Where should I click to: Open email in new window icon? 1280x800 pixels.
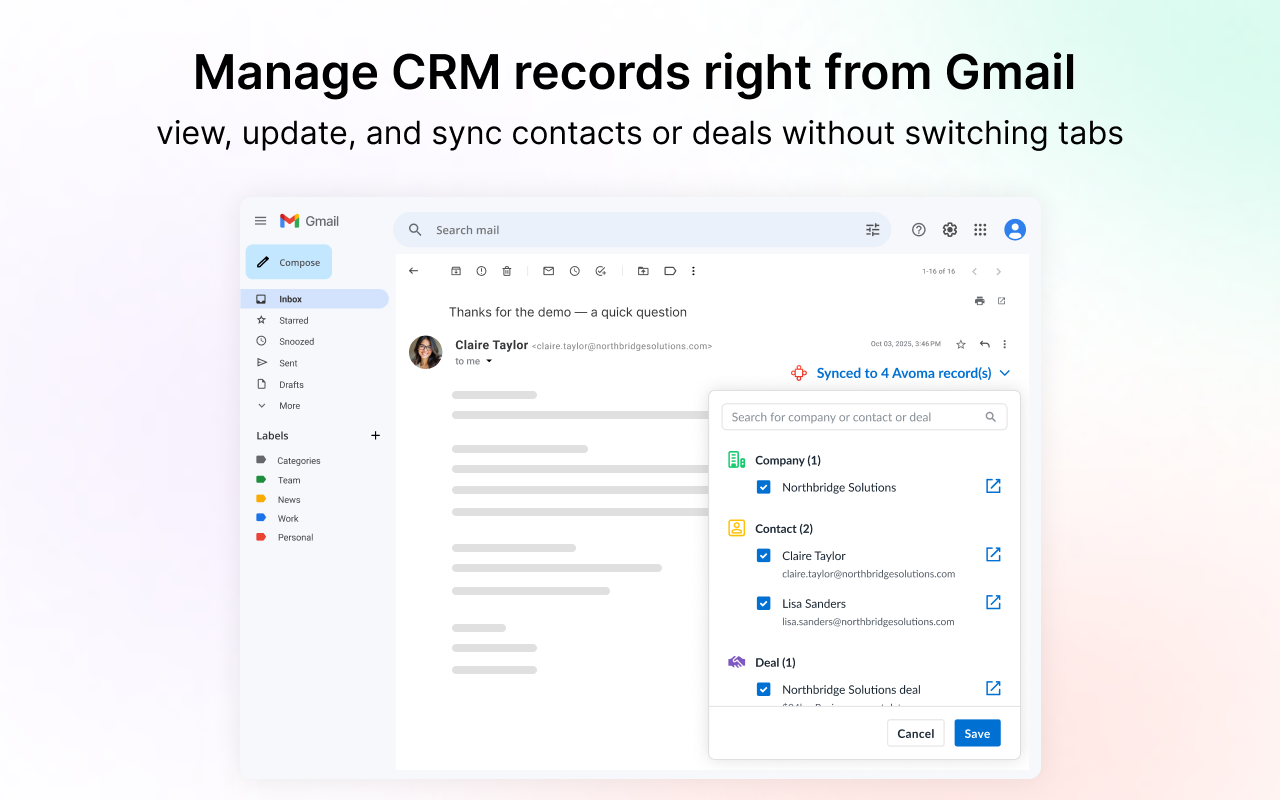pyautogui.click(x=1001, y=301)
